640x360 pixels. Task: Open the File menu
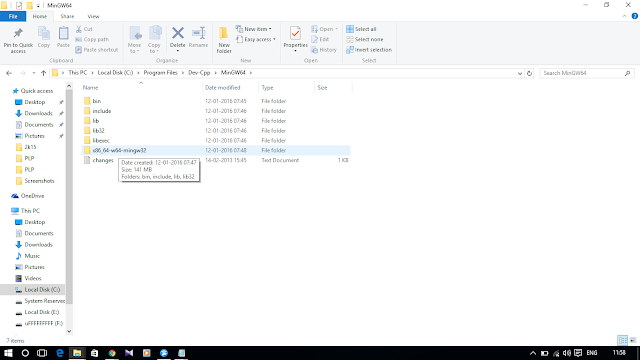tap(13, 16)
